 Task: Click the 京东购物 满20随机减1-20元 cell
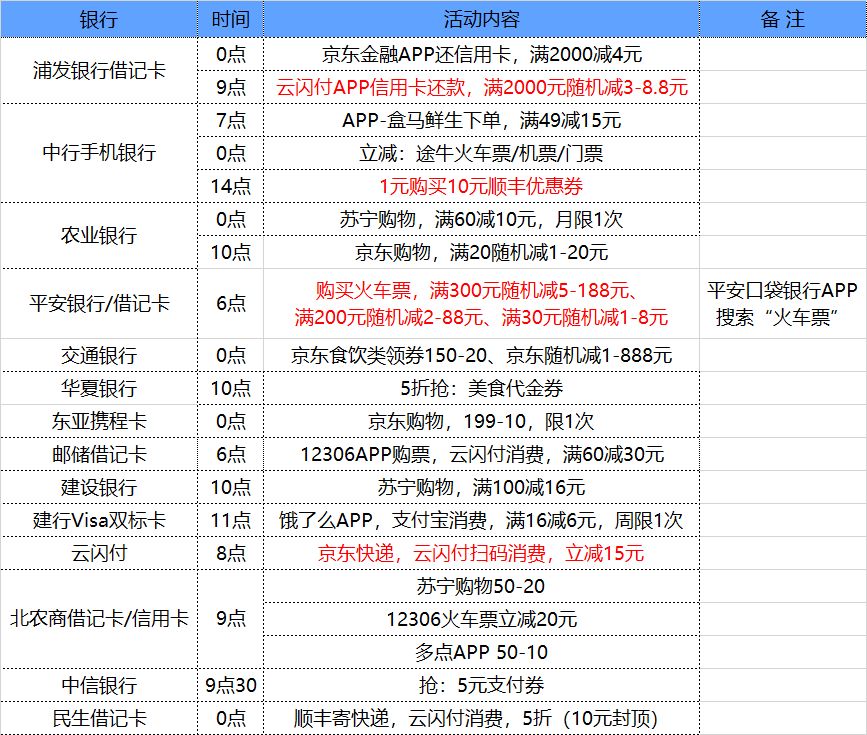tap(482, 253)
